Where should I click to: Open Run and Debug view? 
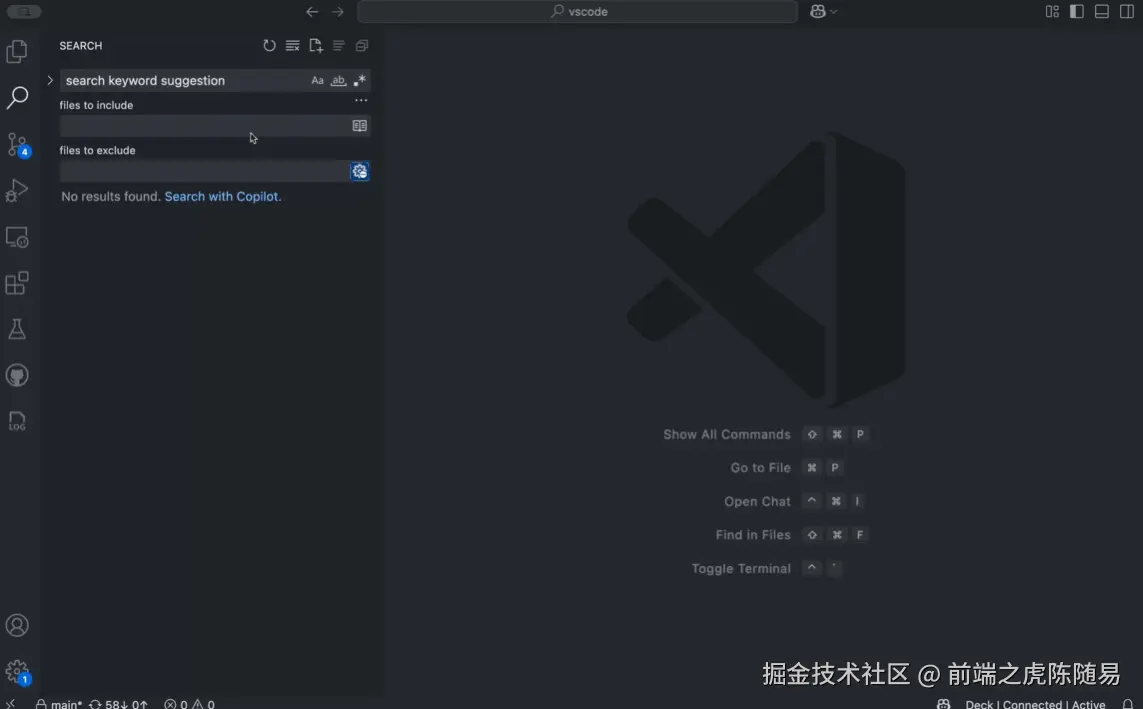point(17,190)
